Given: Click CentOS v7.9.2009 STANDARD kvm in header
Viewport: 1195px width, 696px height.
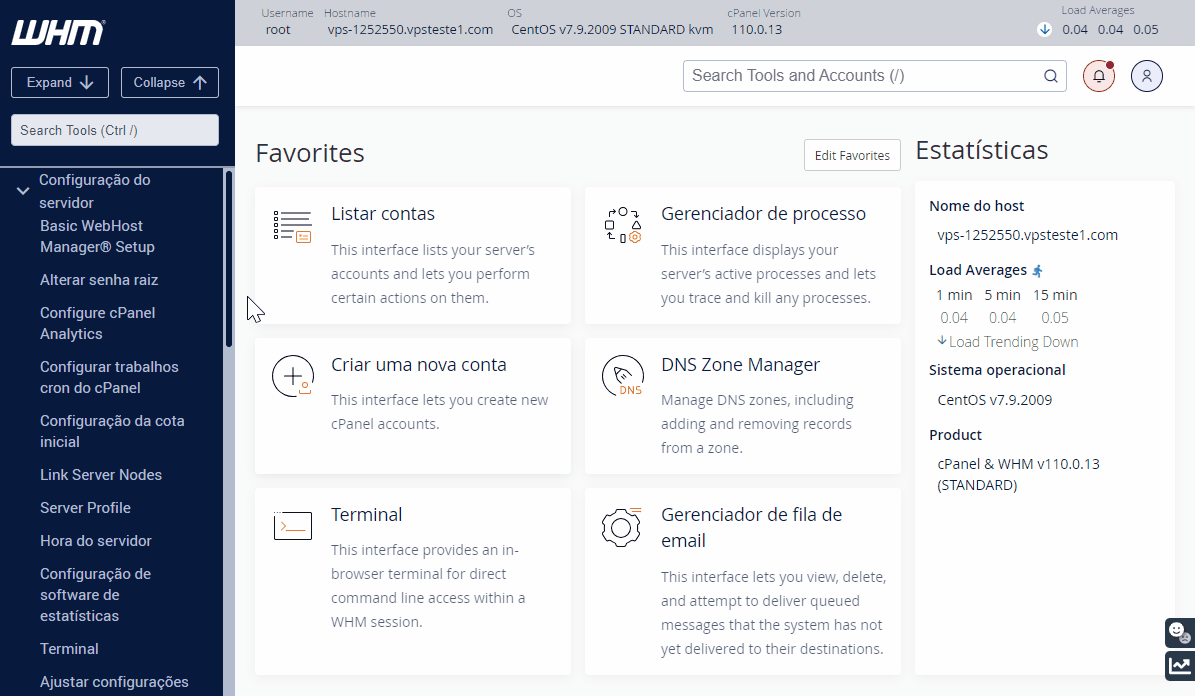Looking at the screenshot, I should [x=612, y=30].
